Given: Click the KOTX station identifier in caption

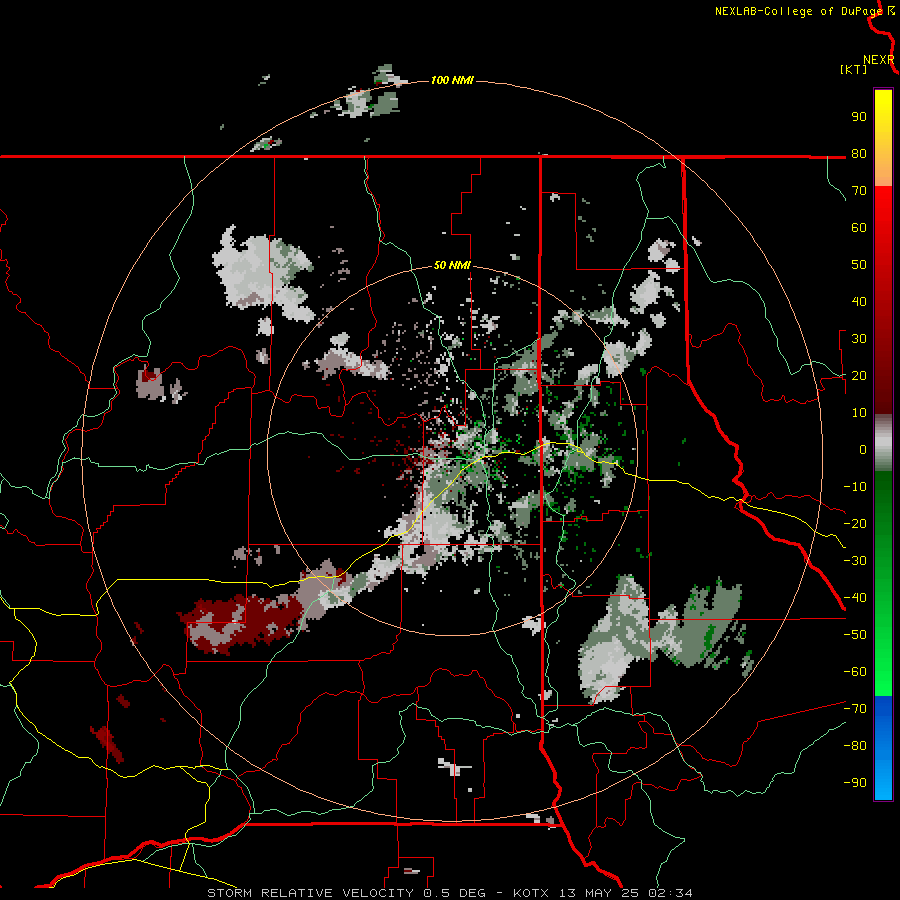Looking at the screenshot, I should 533,893.
